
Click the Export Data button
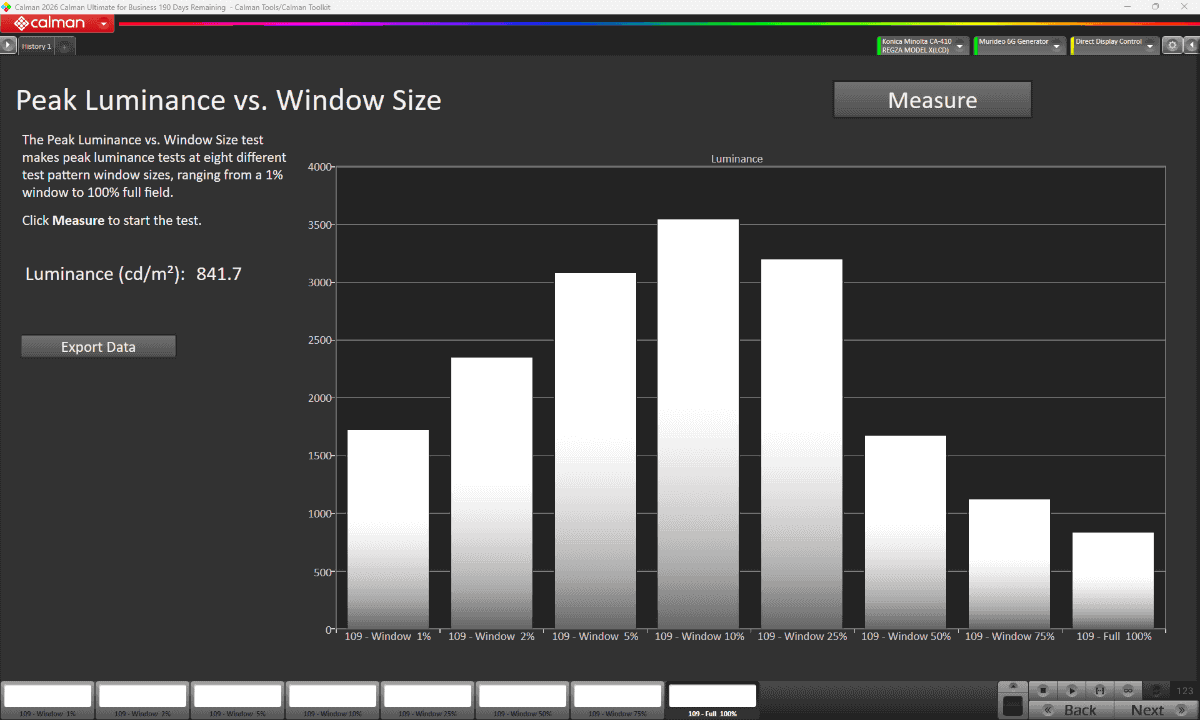click(x=98, y=347)
